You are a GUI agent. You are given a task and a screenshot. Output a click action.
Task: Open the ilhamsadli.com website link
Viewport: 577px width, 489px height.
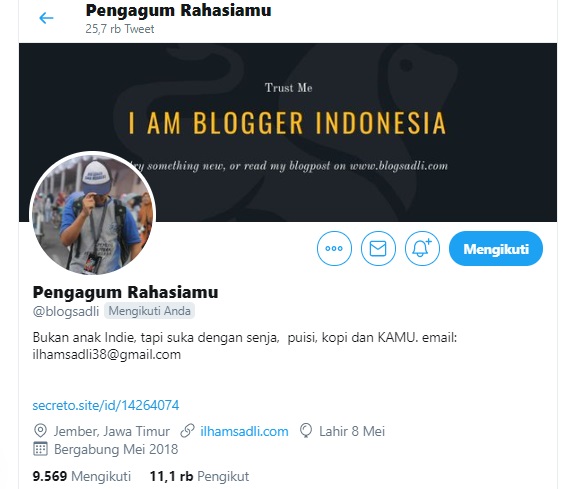244,431
